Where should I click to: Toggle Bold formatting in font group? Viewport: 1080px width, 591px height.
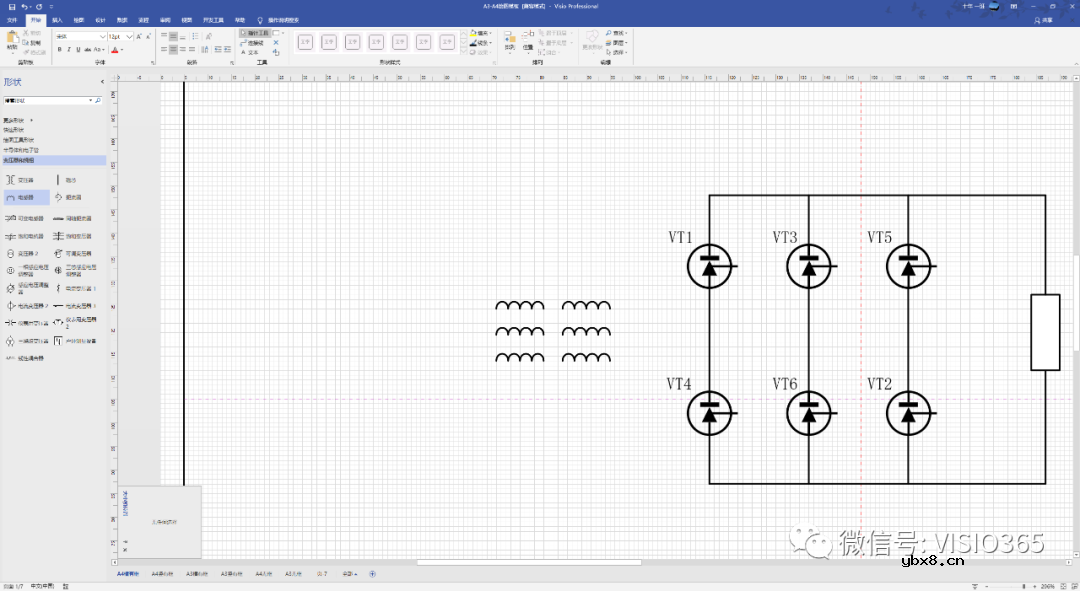point(59,49)
